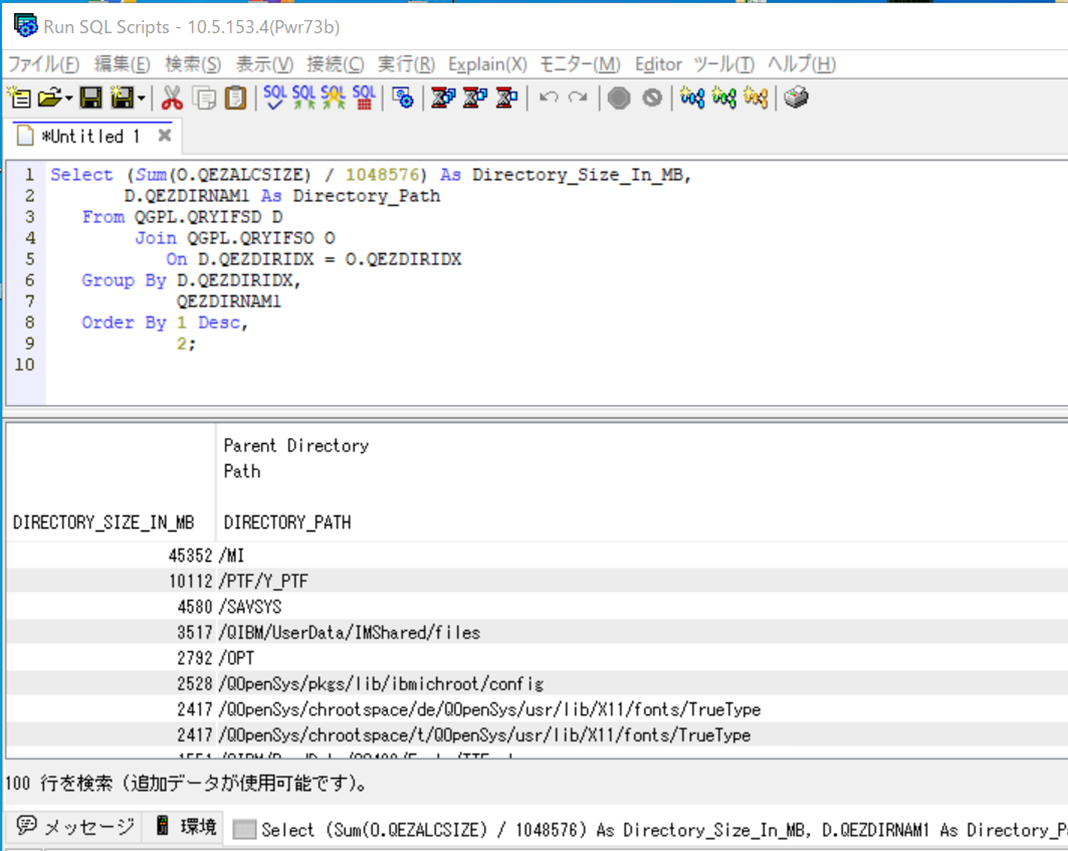Click the first hourglass Run All icon
Image resolution: width=1068 pixels, height=851 pixels.
point(443,98)
